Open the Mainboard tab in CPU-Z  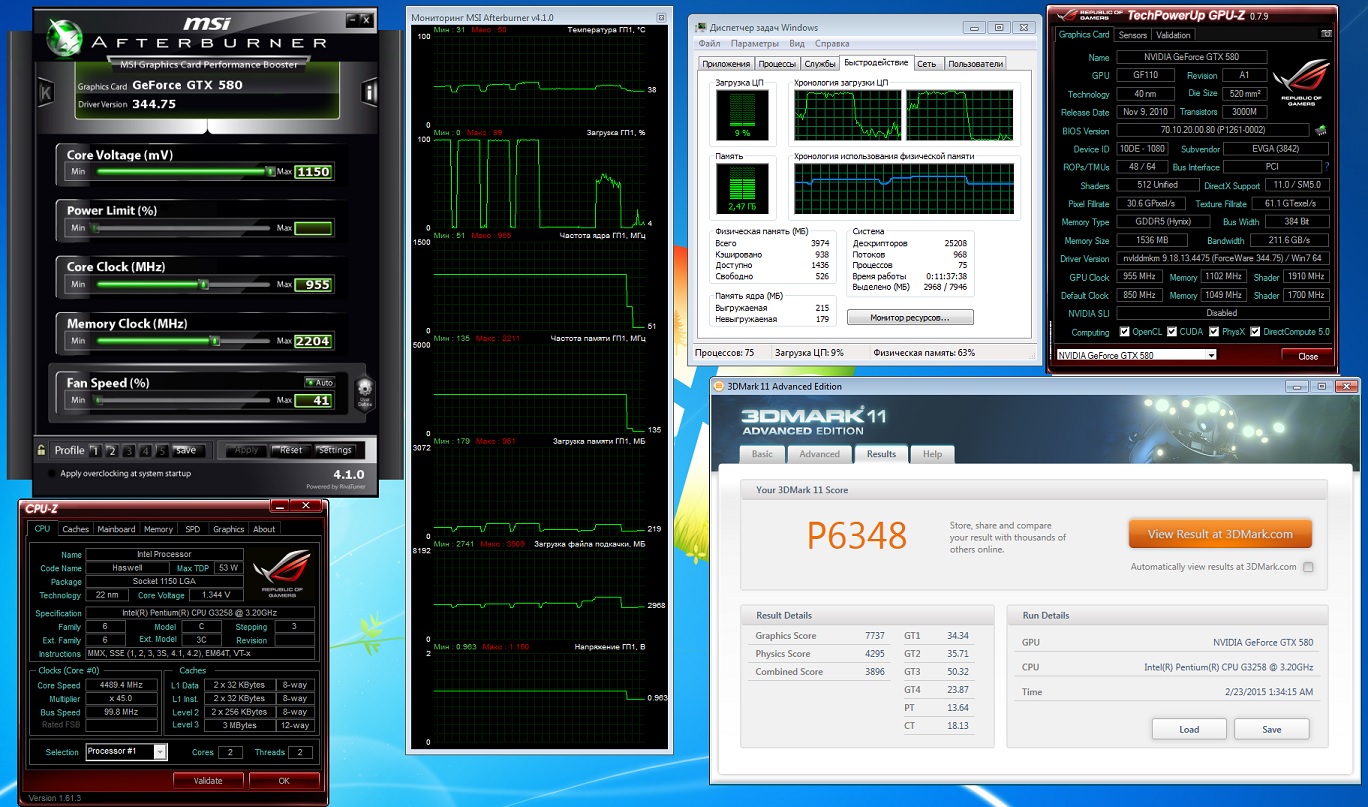pyautogui.click(x=116, y=529)
